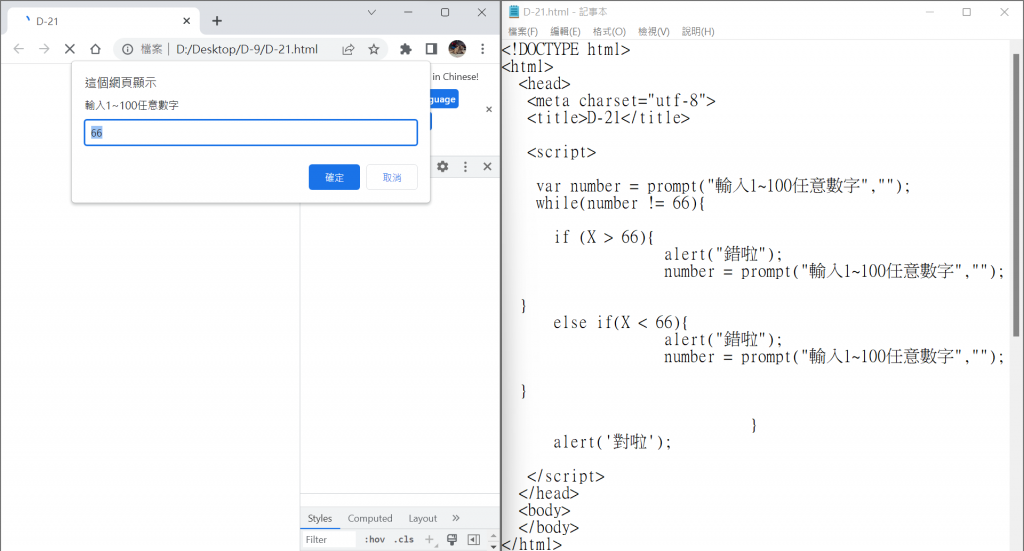Toggle the Chrome side panel
This screenshot has height=551, width=1024.
coord(431,49)
